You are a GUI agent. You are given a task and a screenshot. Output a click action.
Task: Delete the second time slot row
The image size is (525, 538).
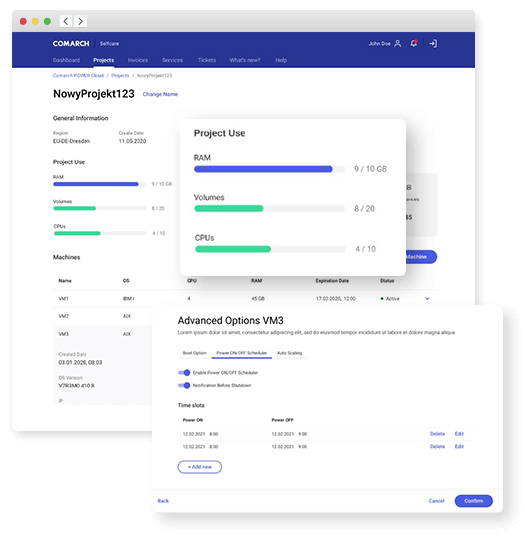437,446
